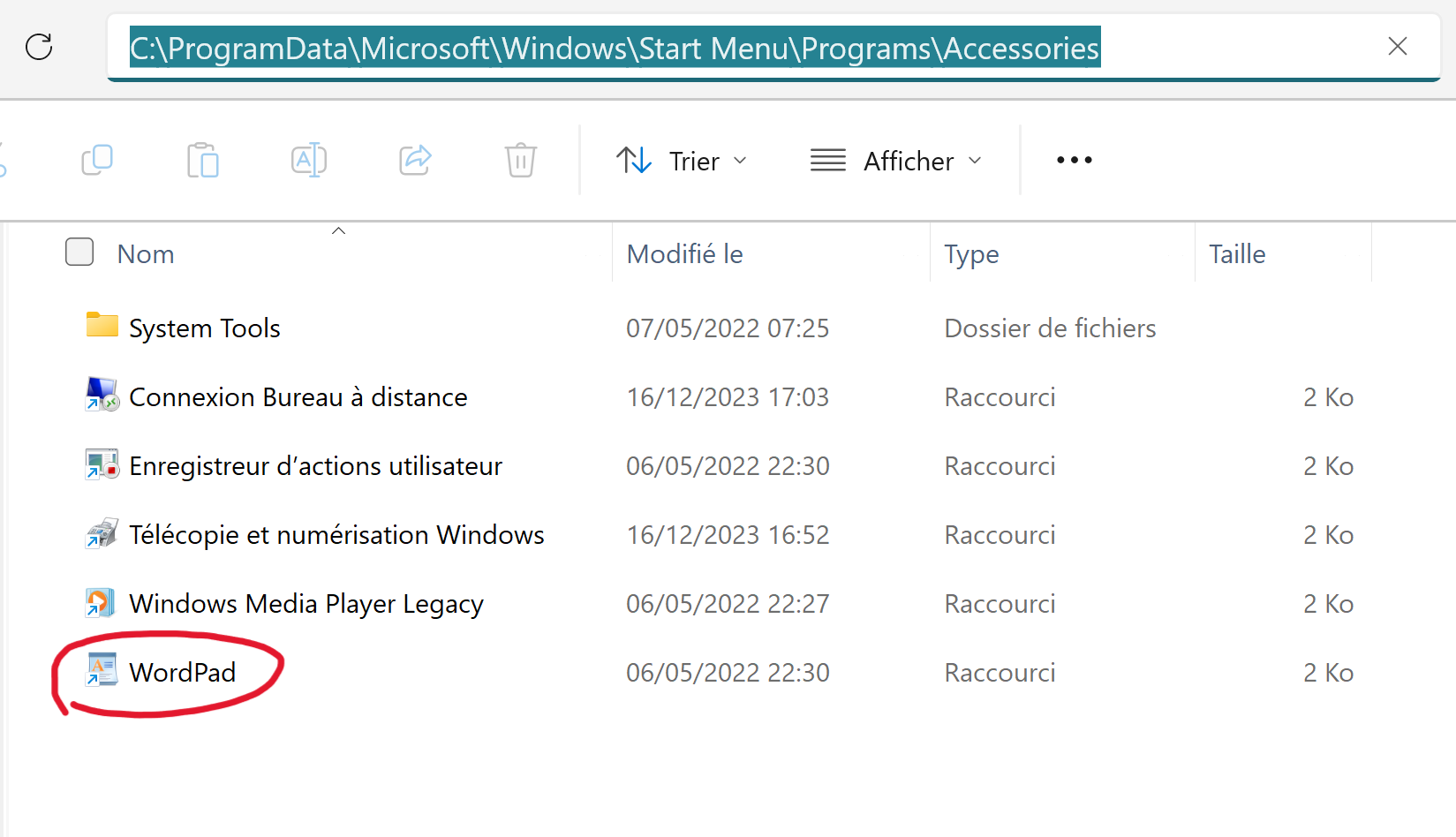This screenshot has width=1456, height=837.
Task: Select Télécopie et numérisation Windows name
Action: [336, 535]
